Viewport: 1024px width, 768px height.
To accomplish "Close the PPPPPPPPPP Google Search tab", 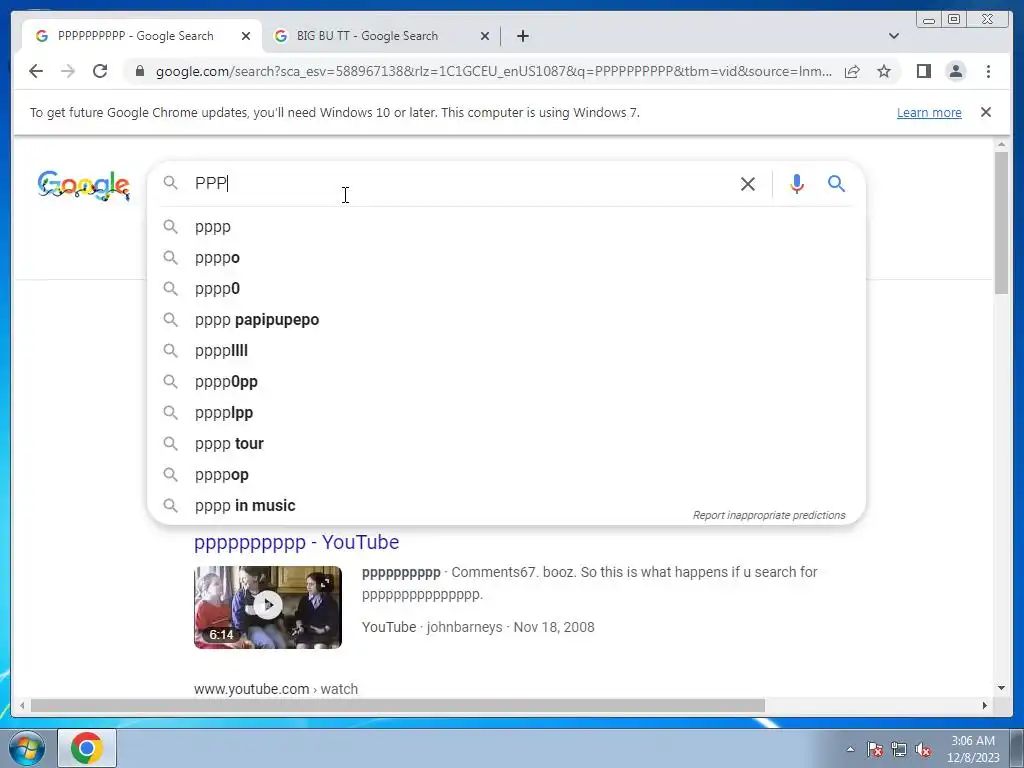I will (246, 36).
